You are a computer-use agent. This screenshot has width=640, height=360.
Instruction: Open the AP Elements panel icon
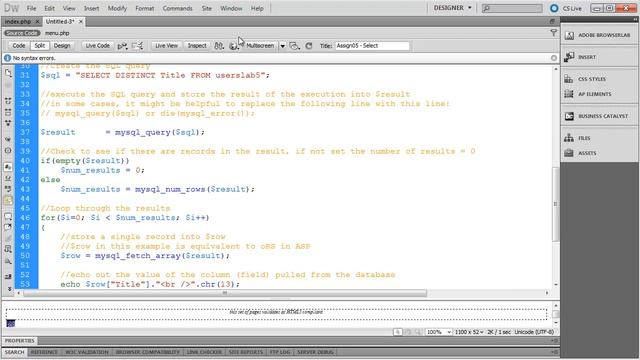pyautogui.click(x=569, y=94)
